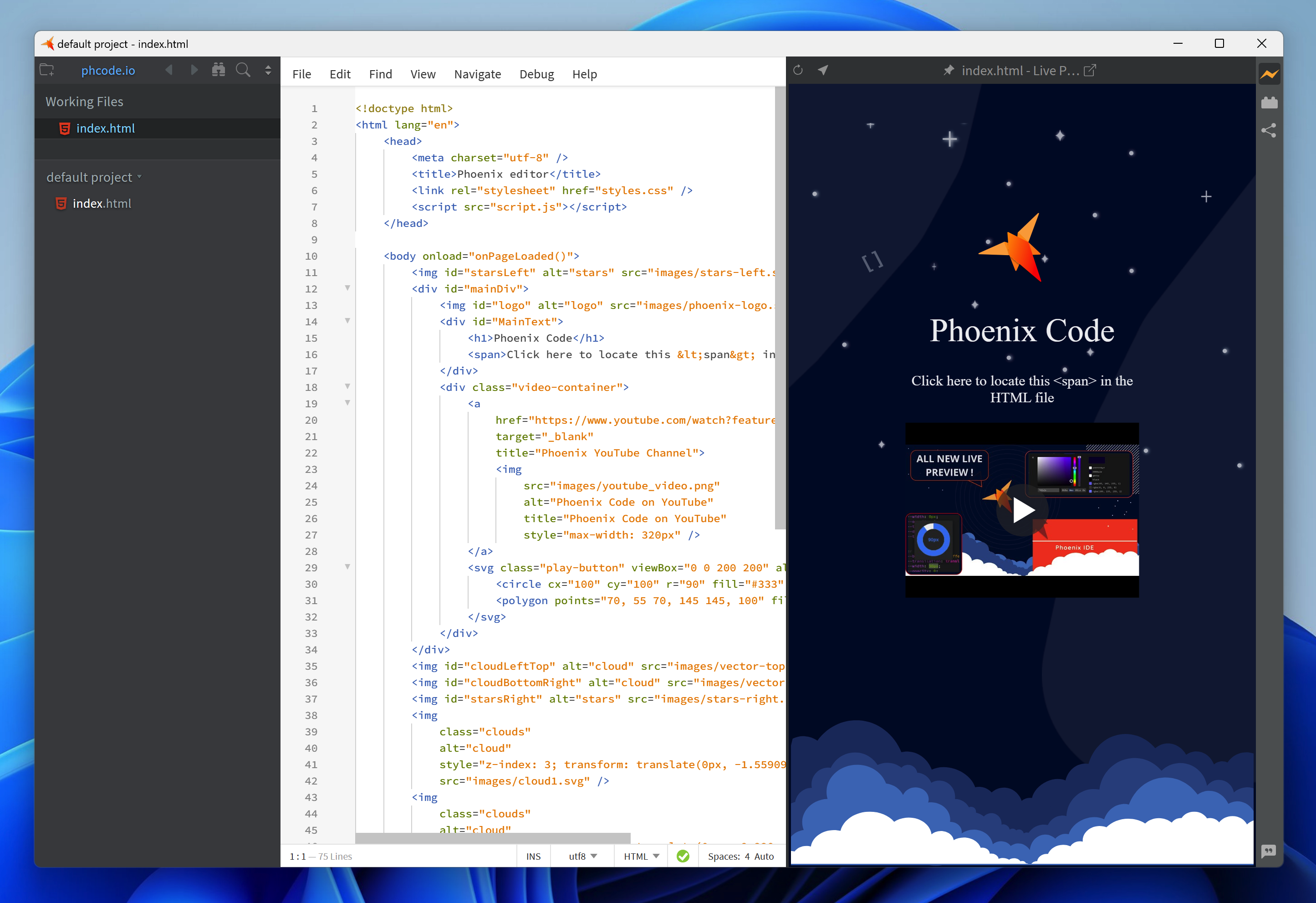Click the share icon in right toolbar

click(x=1269, y=131)
